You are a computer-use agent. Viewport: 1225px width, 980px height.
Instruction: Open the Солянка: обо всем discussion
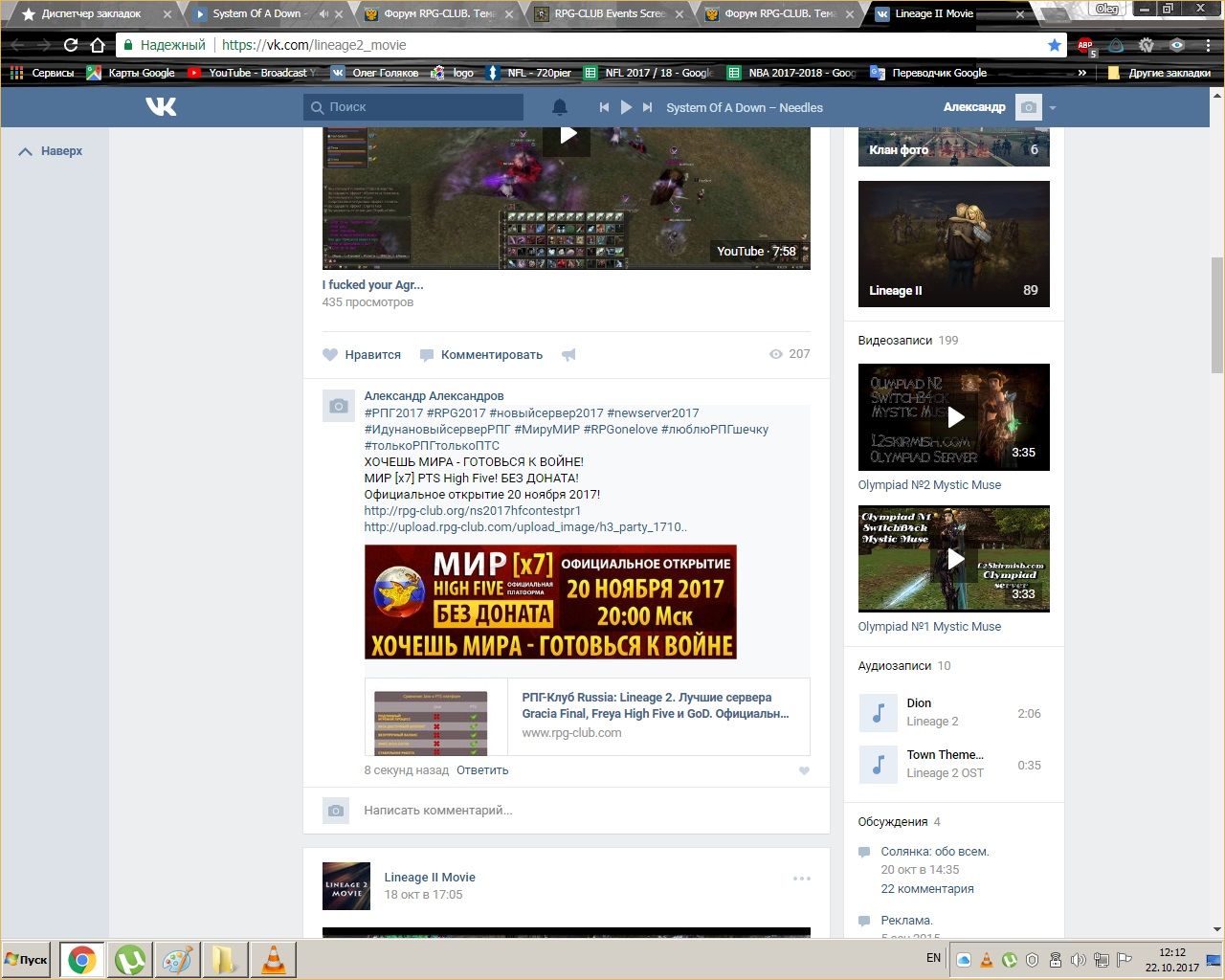pos(935,851)
